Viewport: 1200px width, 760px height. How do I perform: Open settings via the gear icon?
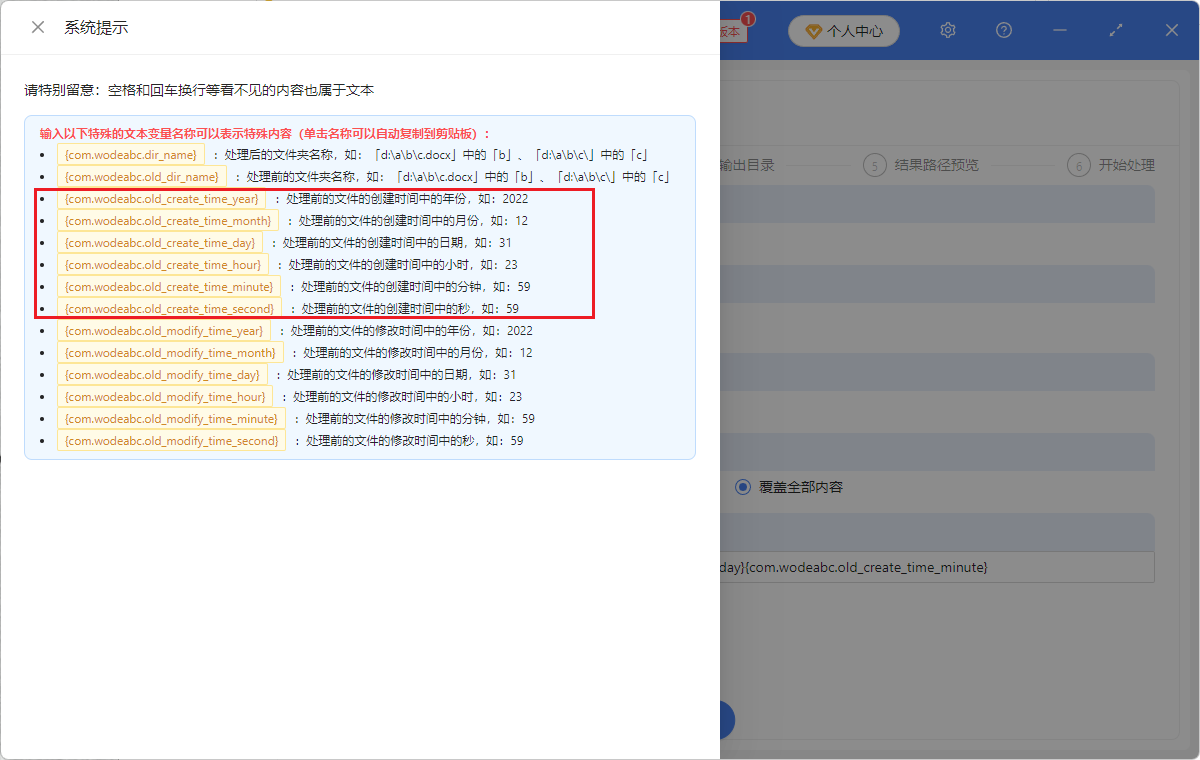pyautogui.click(x=947, y=30)
